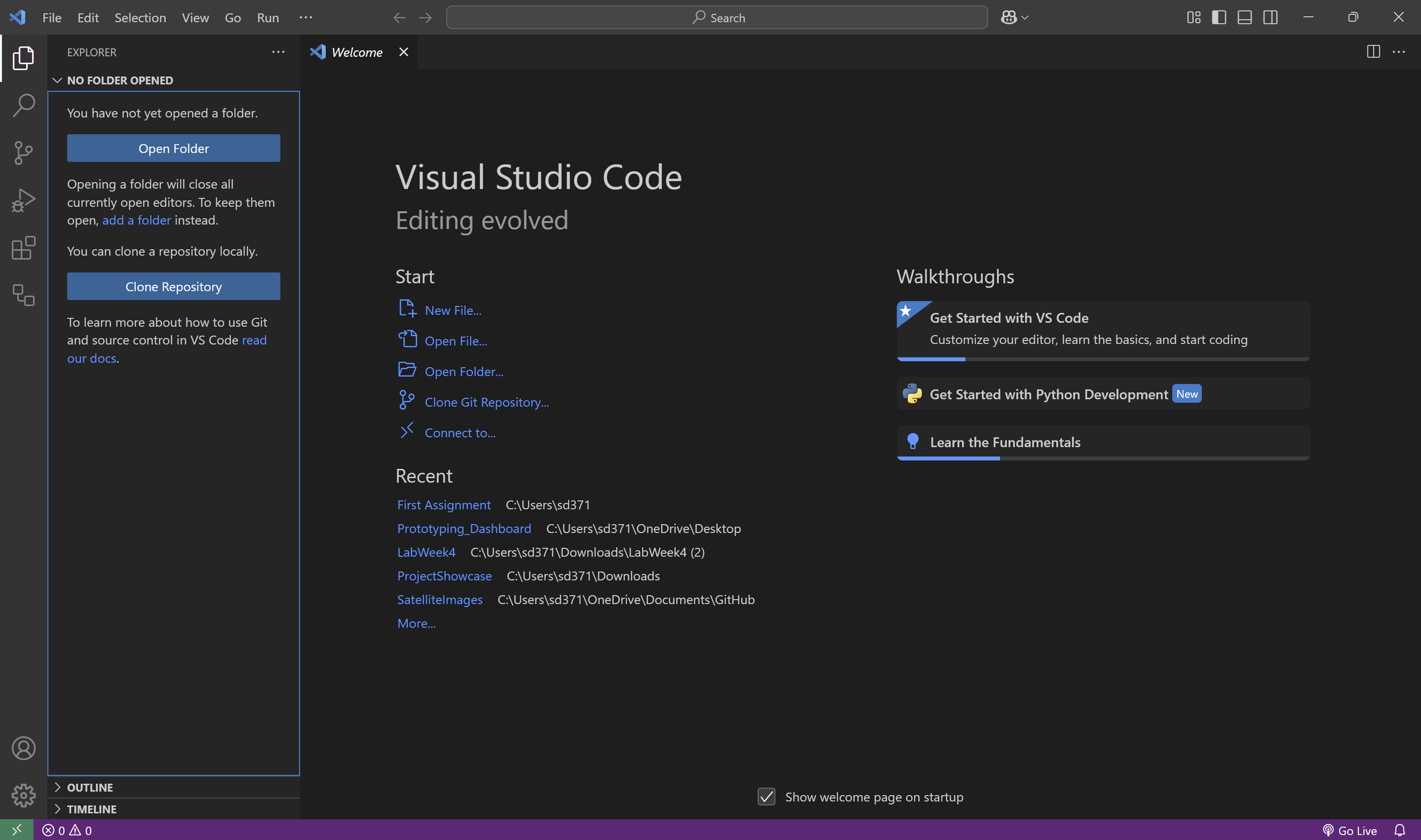Screen dimensions: 1421x840
Task: Click progress bar under Learn the Fundamentals
Action: [x=1103, y=458]
